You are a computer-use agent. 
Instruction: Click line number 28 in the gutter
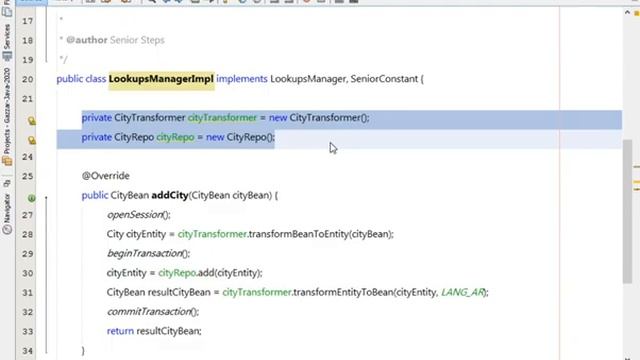click(x=27, y=234)
